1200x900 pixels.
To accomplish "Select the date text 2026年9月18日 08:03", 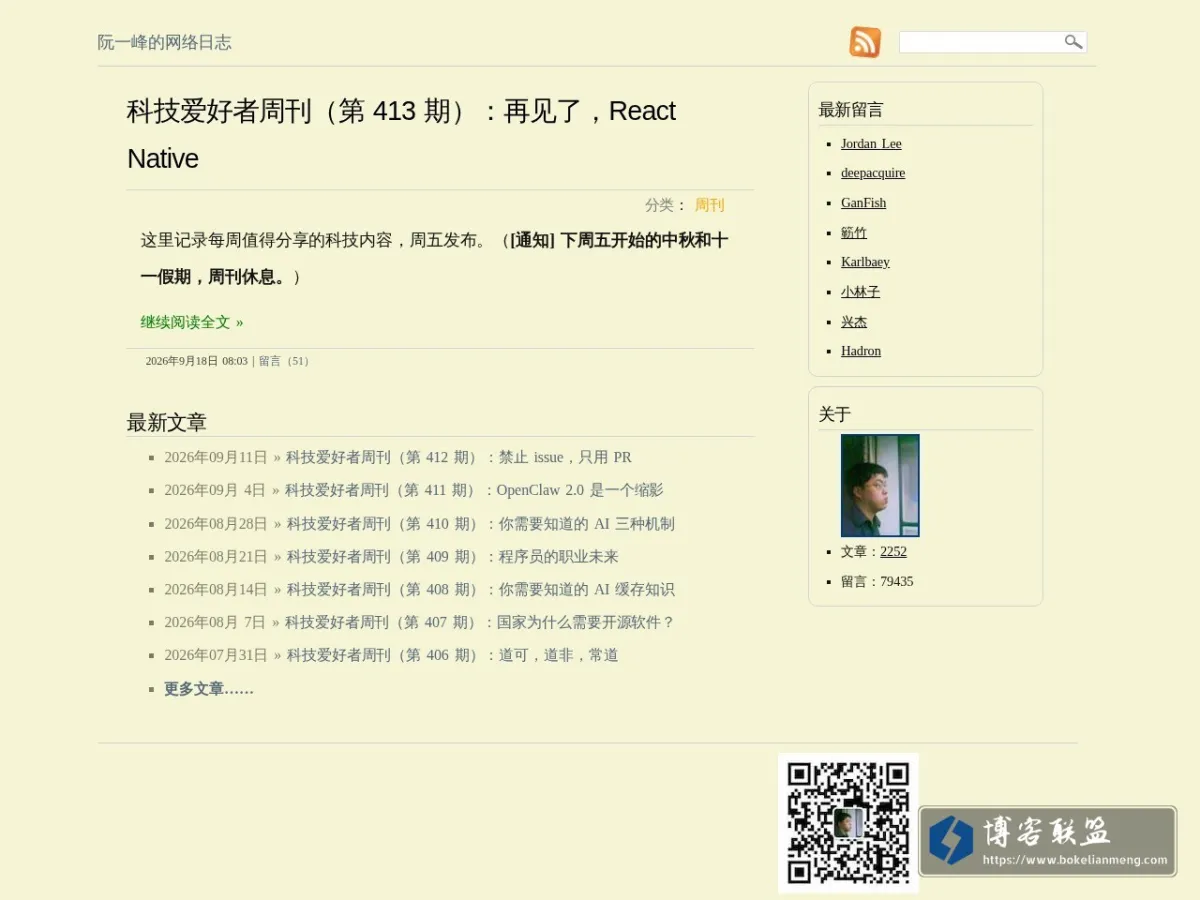I will pyautogui.click(x=196, y=361).
